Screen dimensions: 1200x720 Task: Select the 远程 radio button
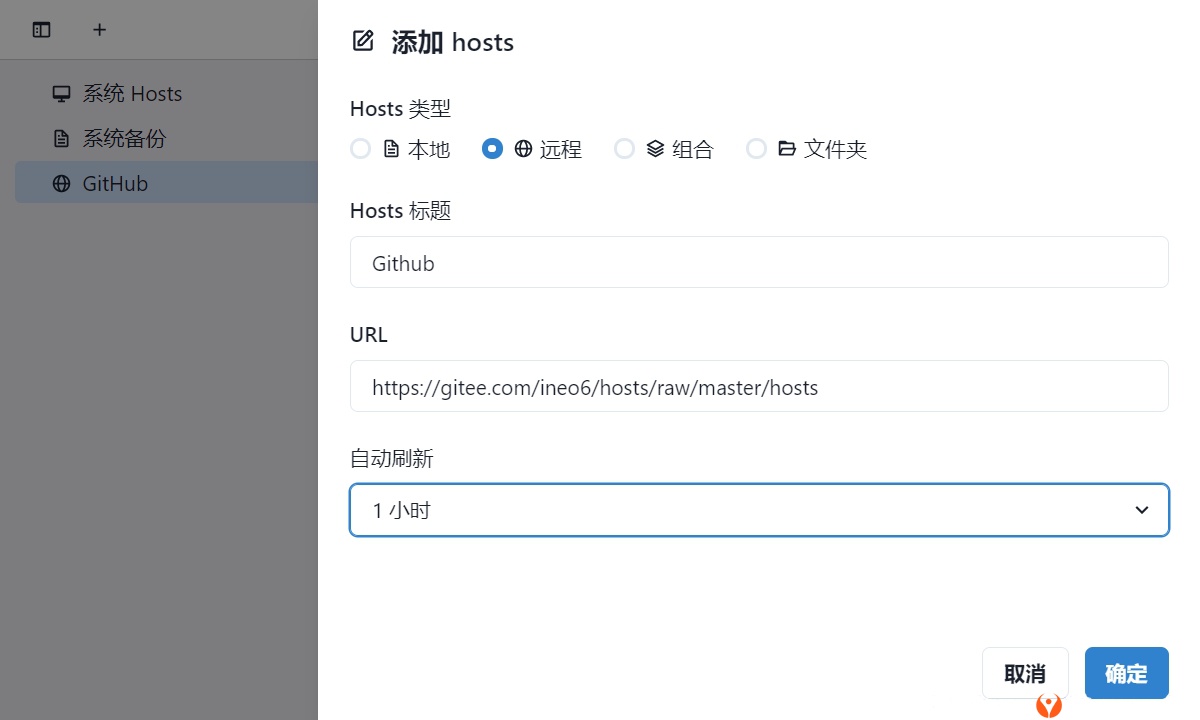pyautogui.click(x=492, y=149)
